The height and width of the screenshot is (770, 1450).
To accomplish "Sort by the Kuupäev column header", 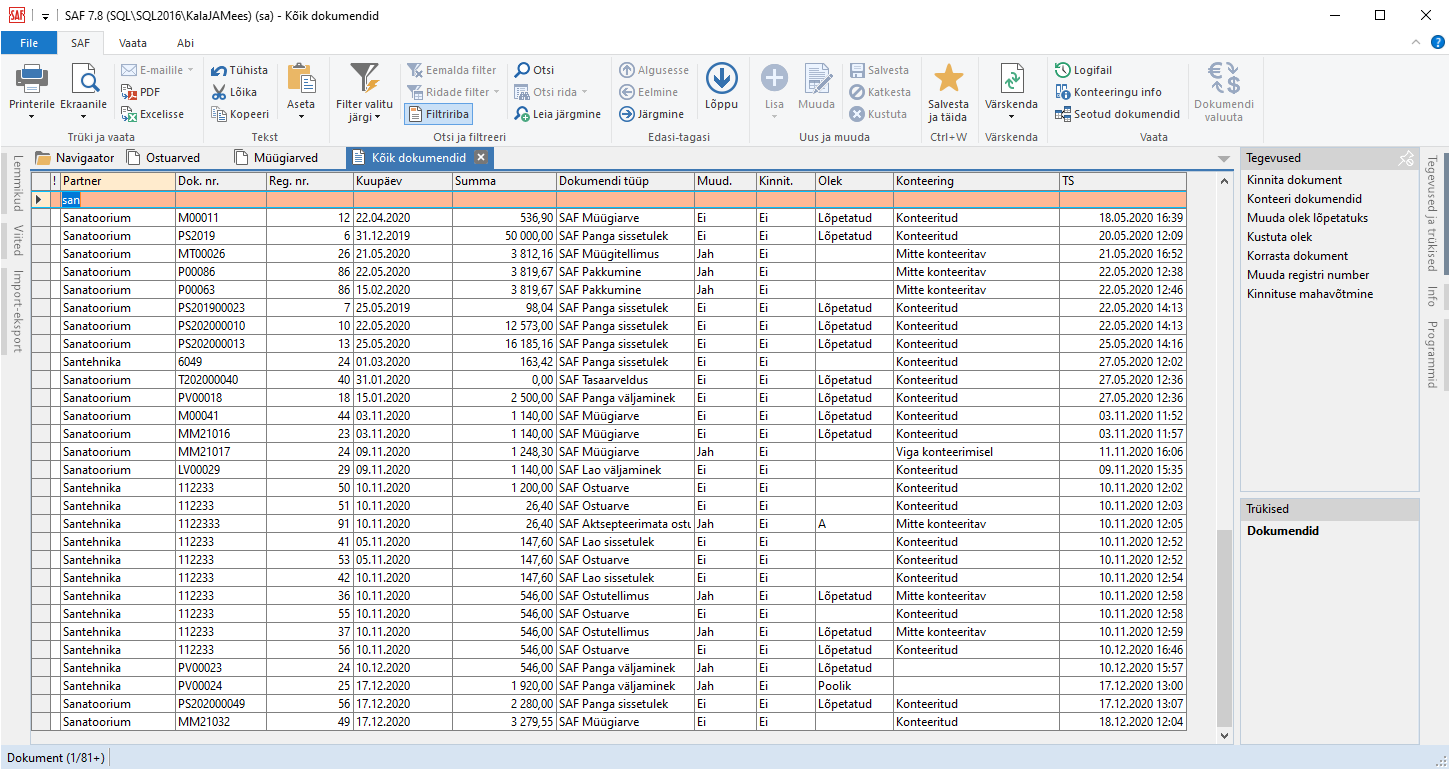I will click(x=402, y=182).
